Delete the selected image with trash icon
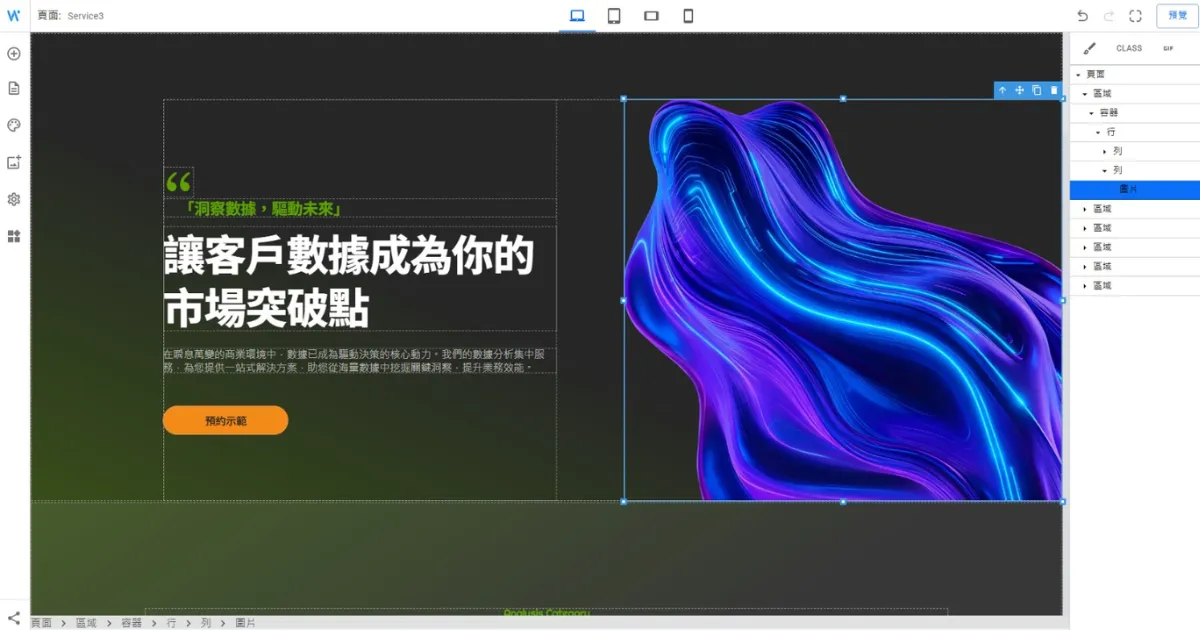1200x630 pixels. [1054, 90]
